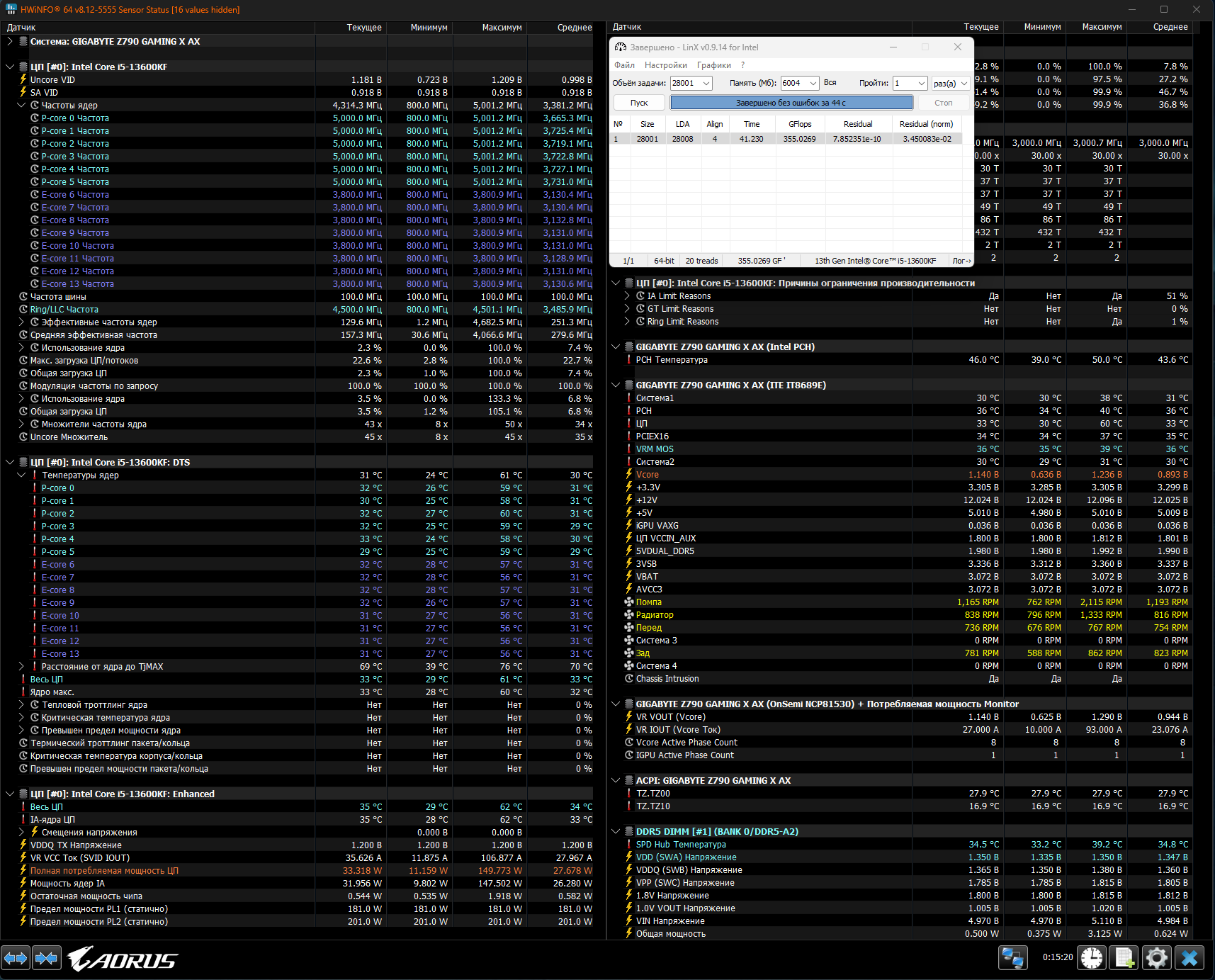Screen dimensions: 1215x980
Task: Click the fan icon beside Радиатор
Action: [629, 614]
